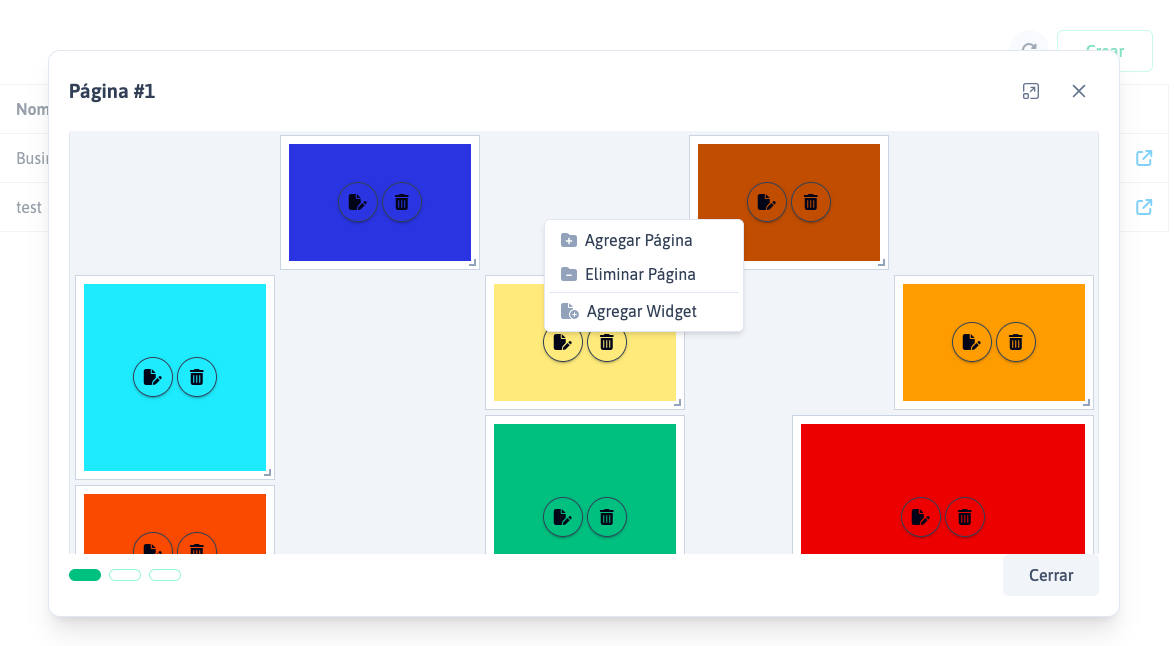Delete the red widget
Screen dimensions: 1174x646
(965, 517)
